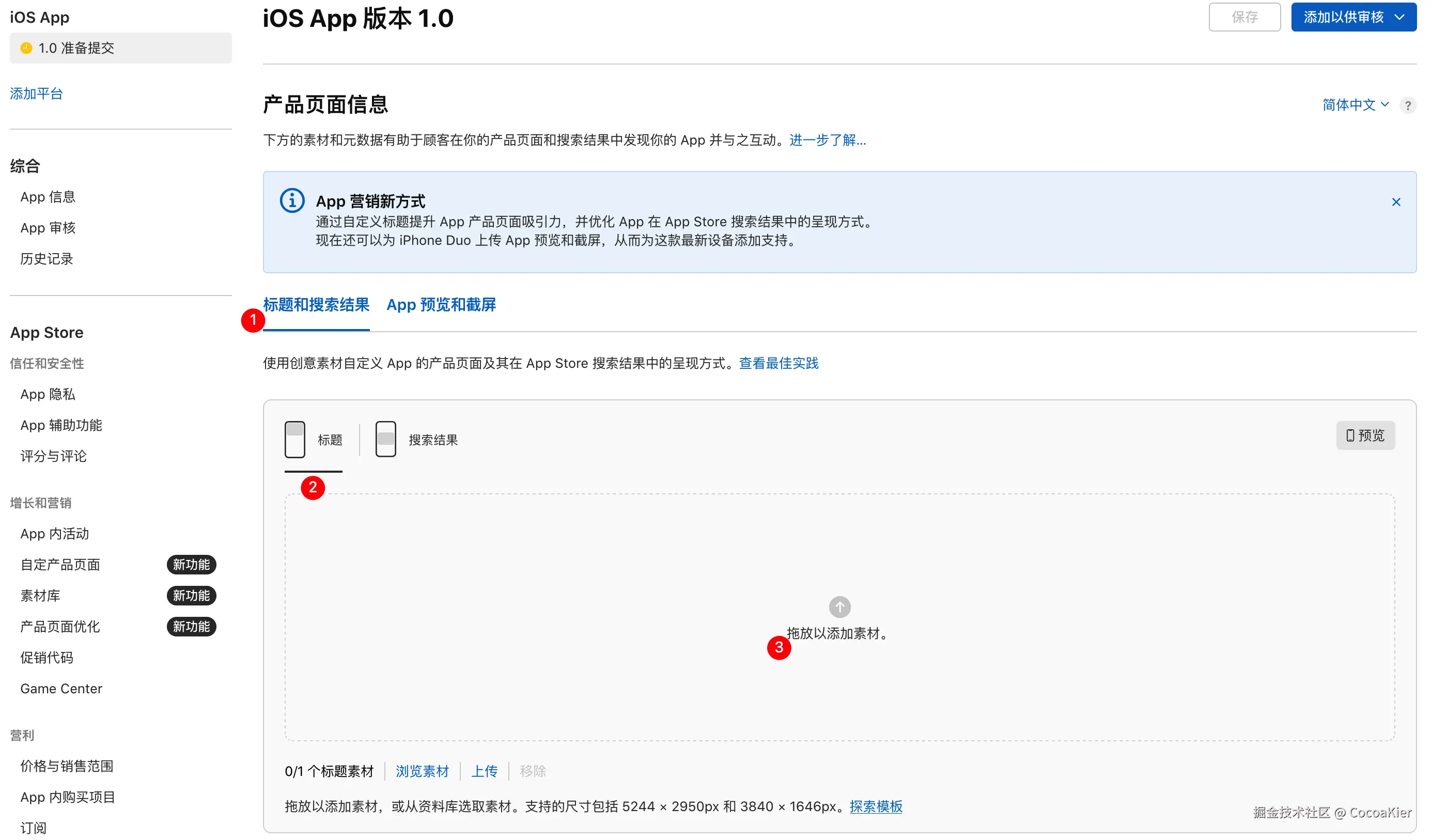Click the help question mark icon
The height and width of the screenshot is (840, 1432).
tap(1408, 106)
